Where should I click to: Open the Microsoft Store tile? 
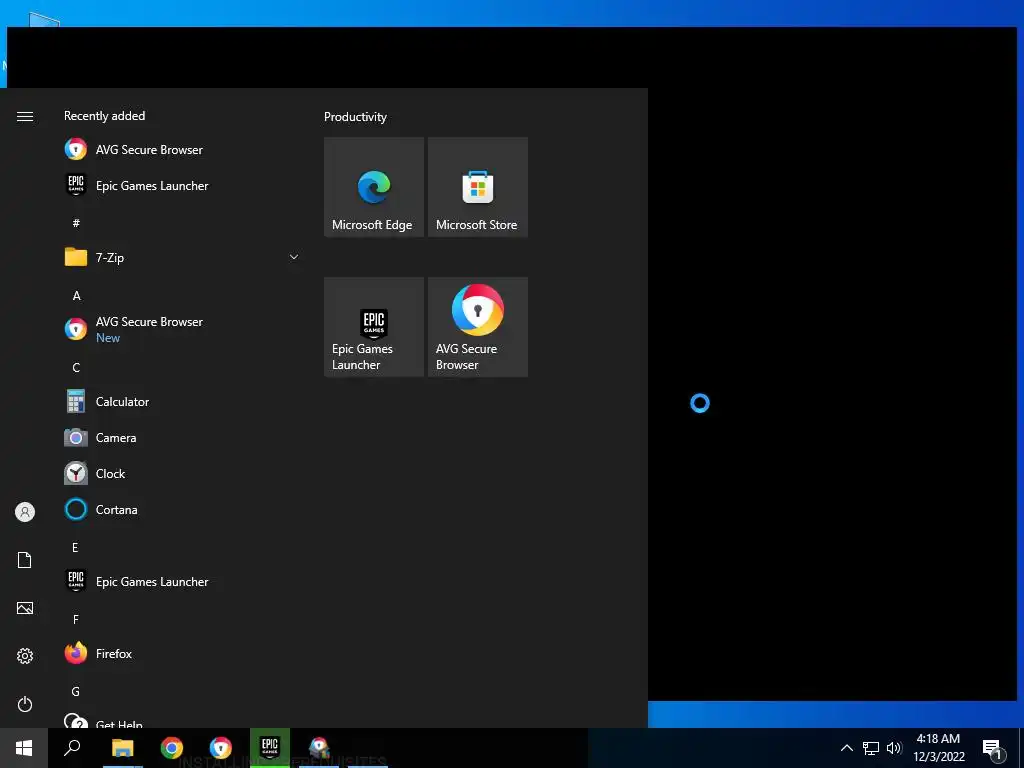(478, 187)
